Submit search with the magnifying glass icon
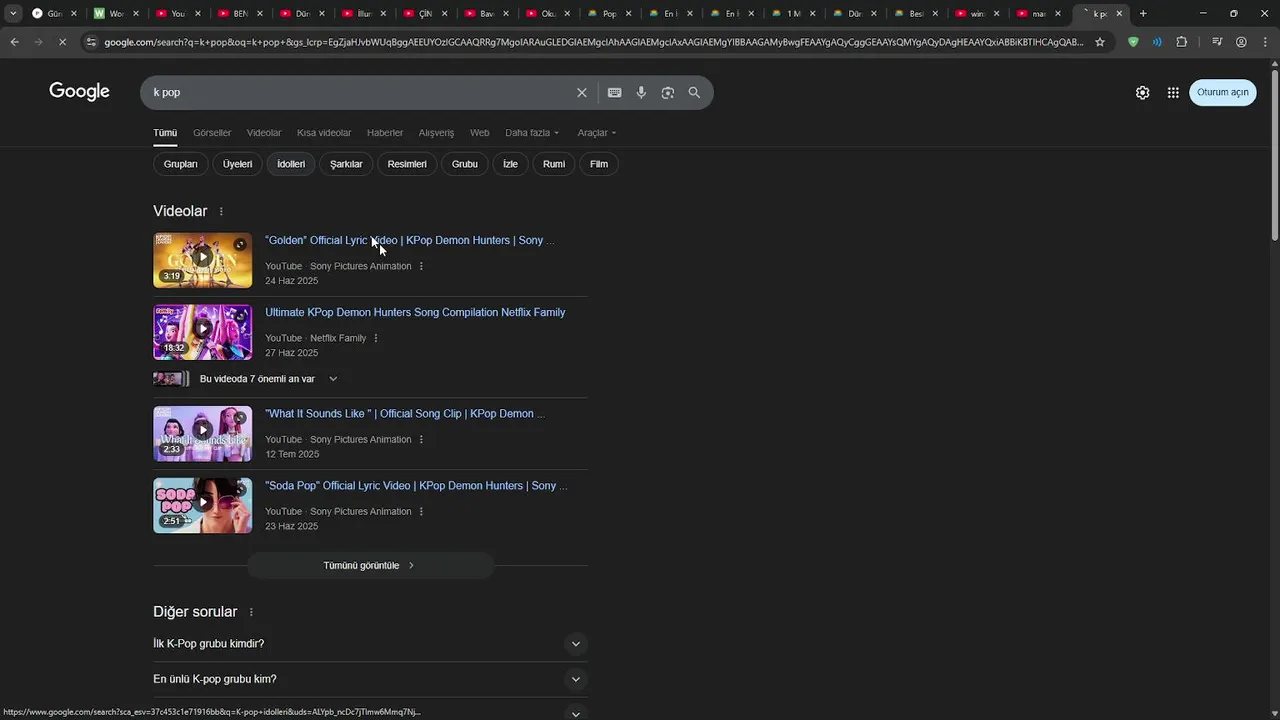Image resolution: width=1280 pixels, height=720 pixels. pyautogui.click(x=694, y=92)
